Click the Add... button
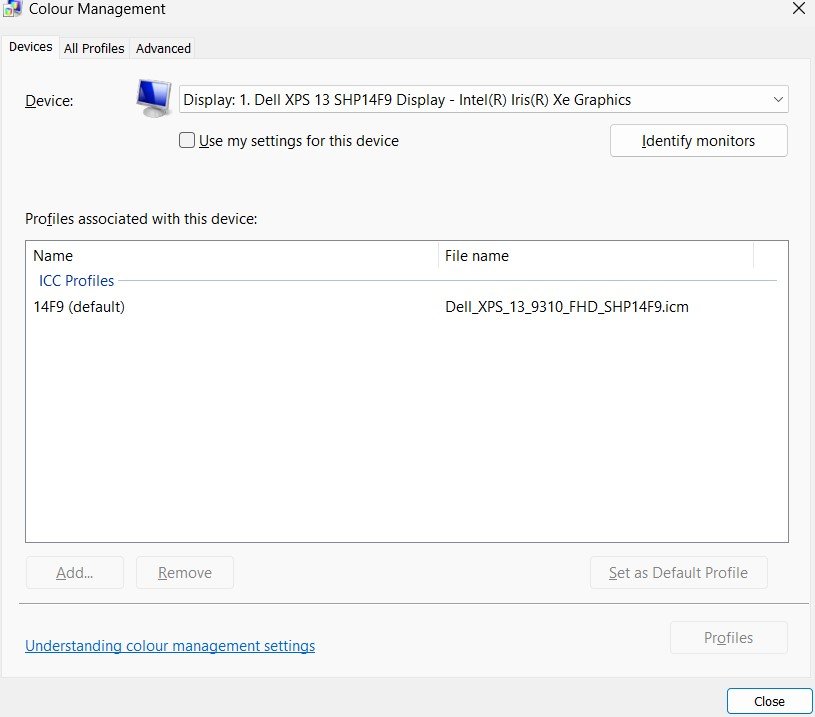Screen dimensions: 815x717 point(75,572)
